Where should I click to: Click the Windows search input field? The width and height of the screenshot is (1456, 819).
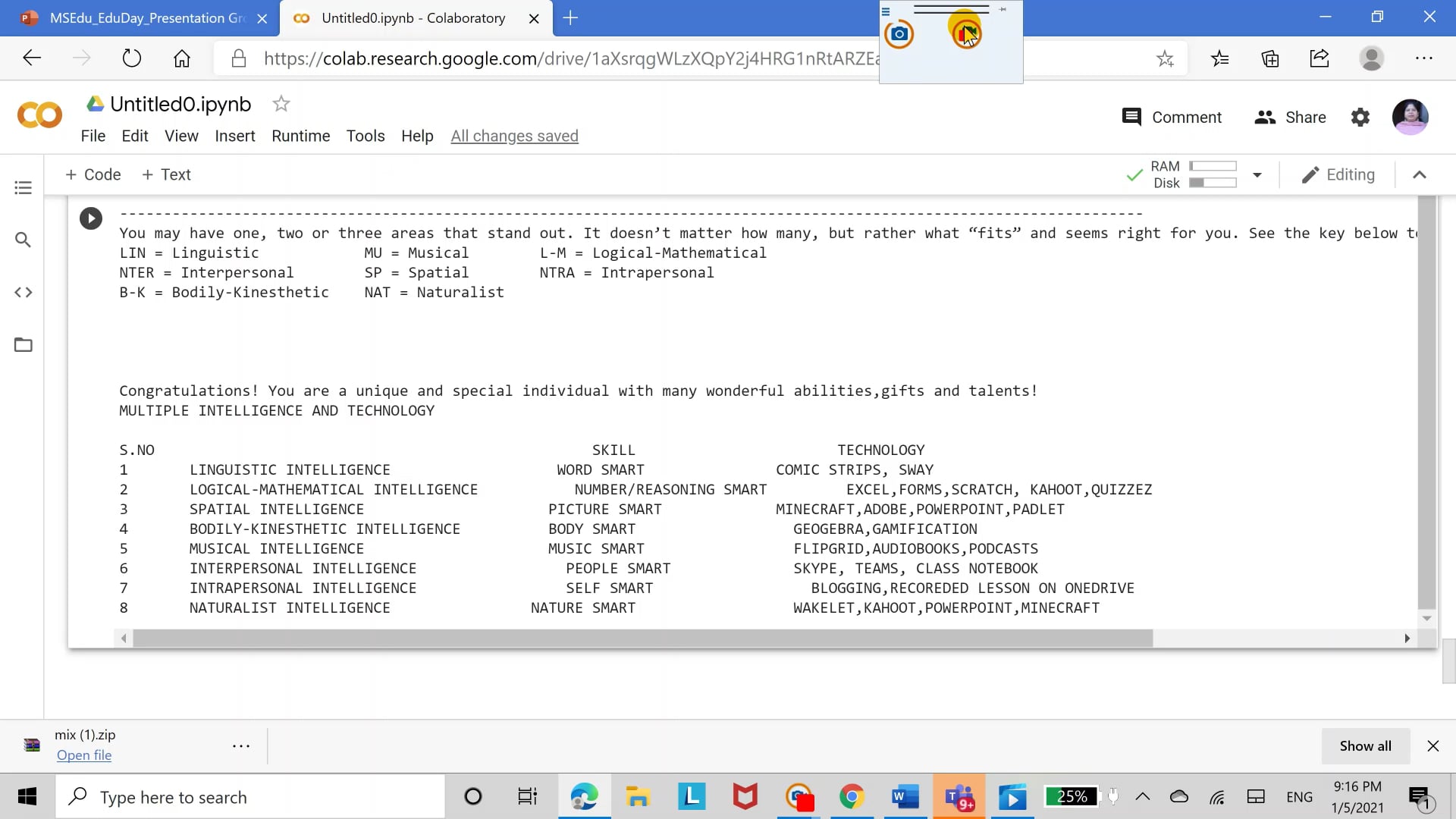click(x=250, y=796)
